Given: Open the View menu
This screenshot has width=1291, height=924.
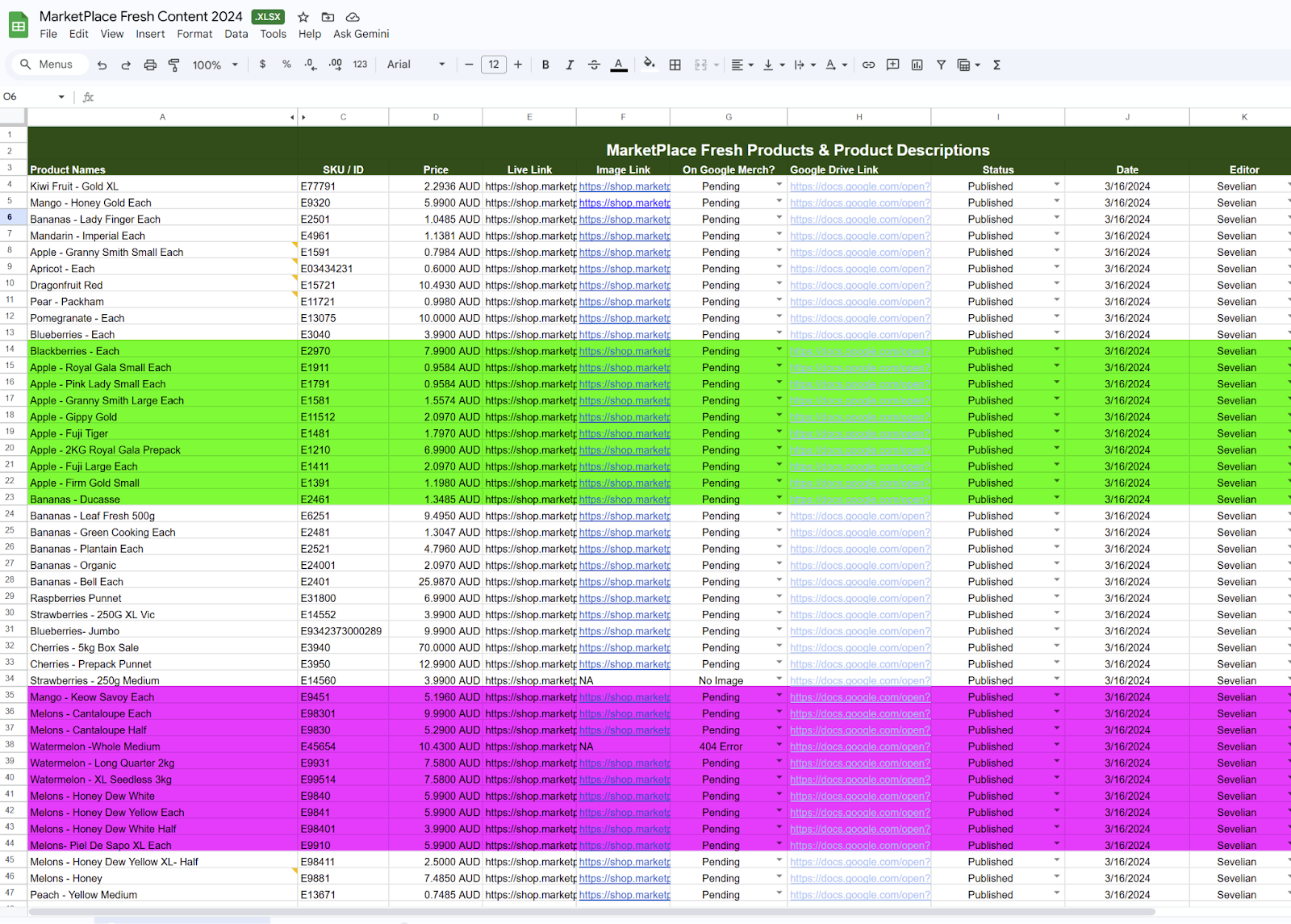Looking at the screenshot, I should (x=112, y=34).
